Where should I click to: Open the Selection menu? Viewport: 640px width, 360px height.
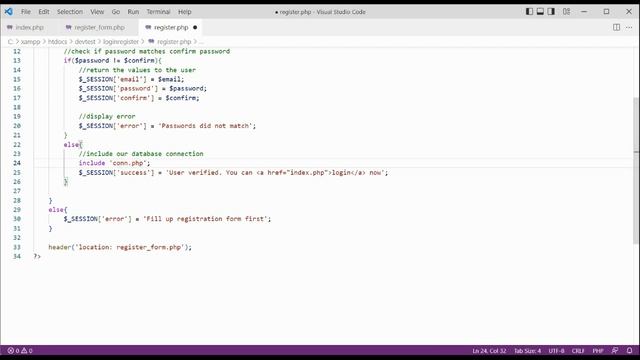[x=70, y=12]
